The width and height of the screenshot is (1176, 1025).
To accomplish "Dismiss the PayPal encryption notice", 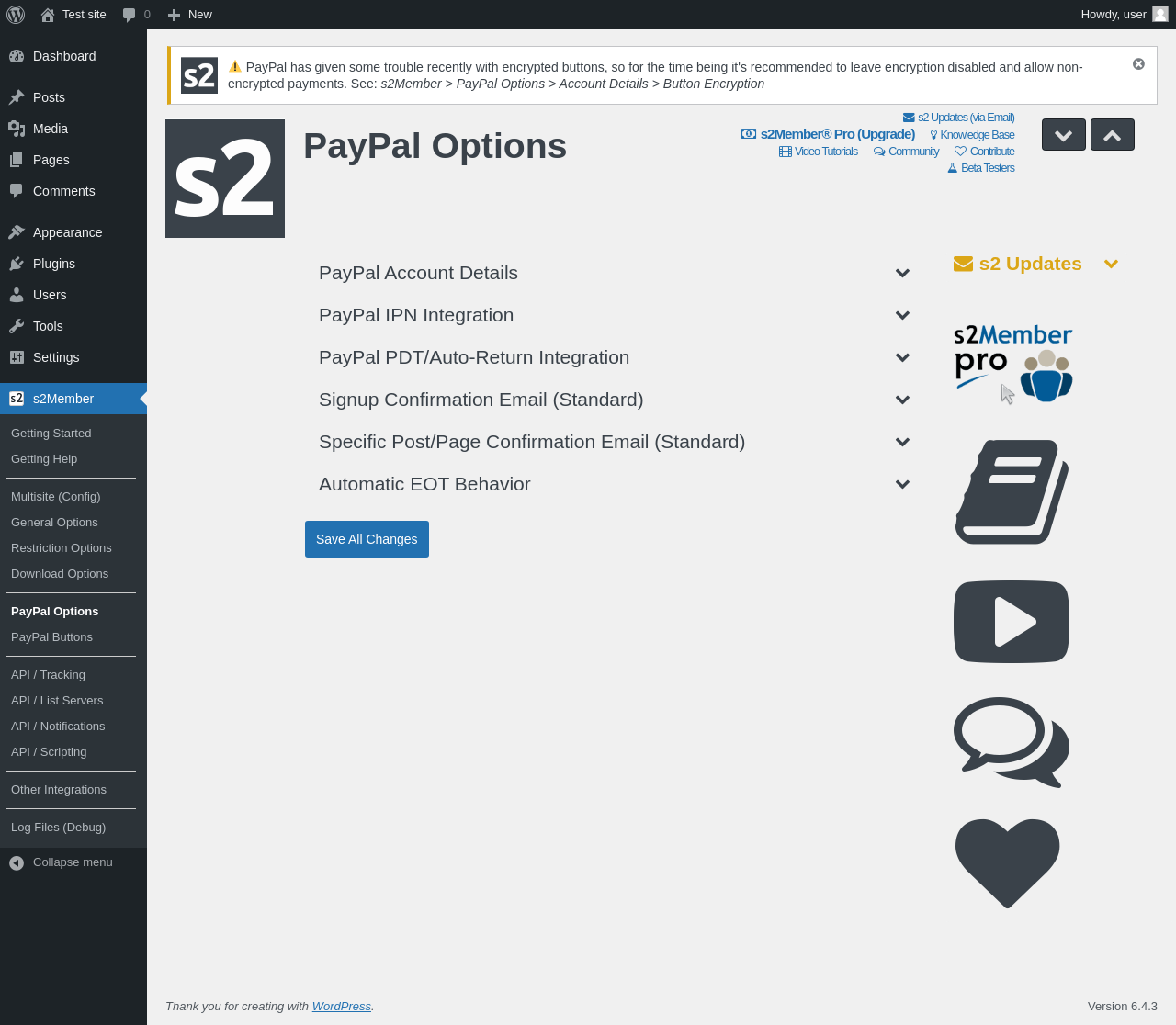I will pyautogui.click(x=1138, y=64).
